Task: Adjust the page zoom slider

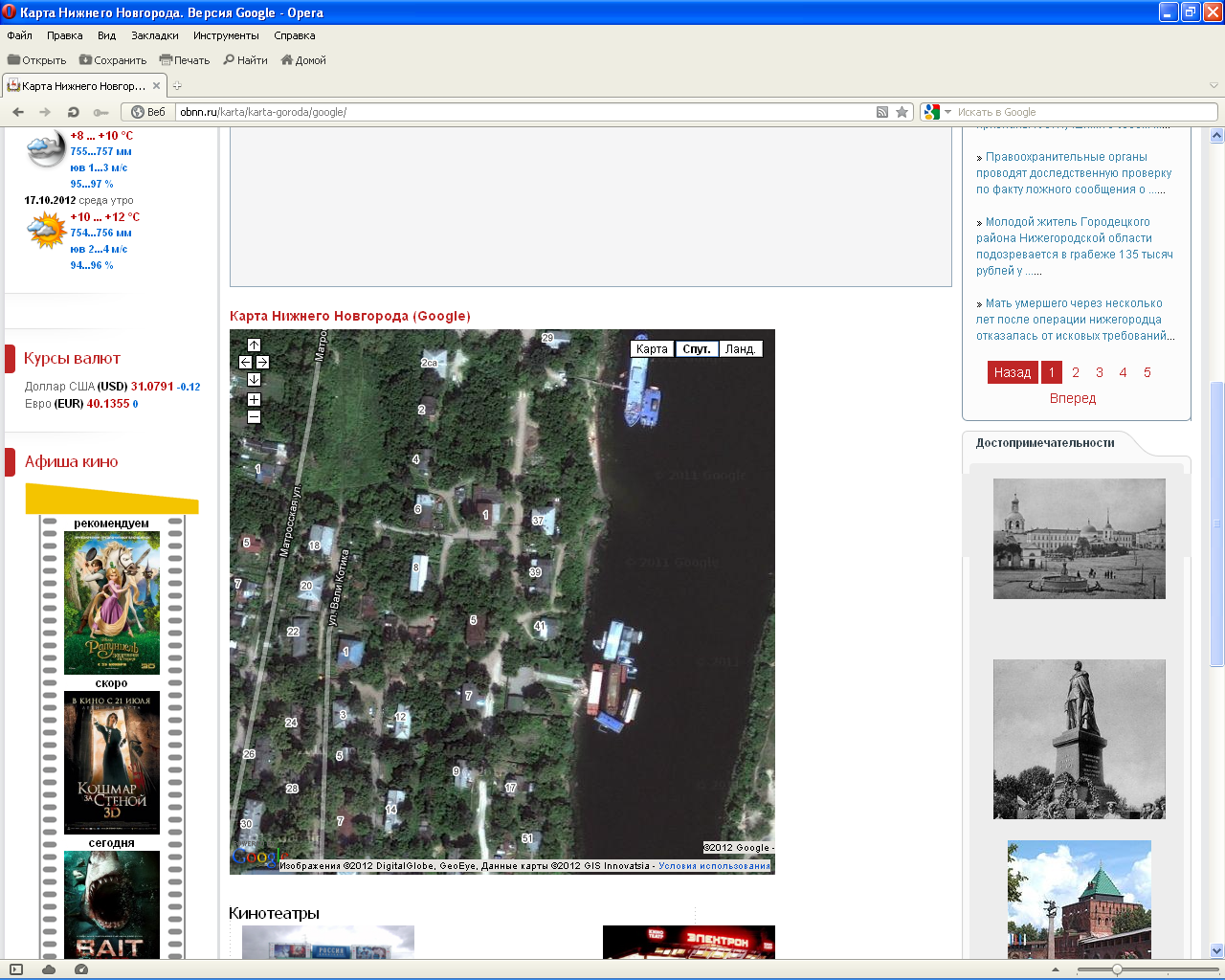Action: click(1117, 969)
